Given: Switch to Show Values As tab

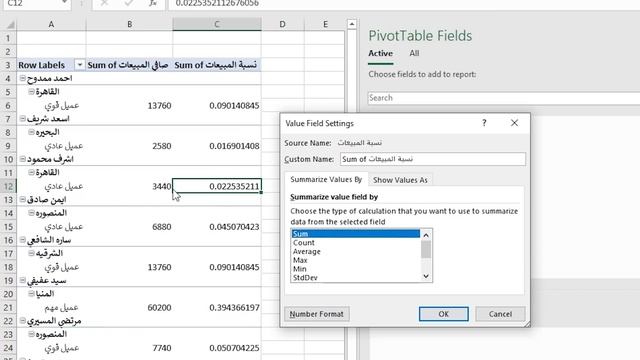Looking at the screenshot, I should [400, 180].
